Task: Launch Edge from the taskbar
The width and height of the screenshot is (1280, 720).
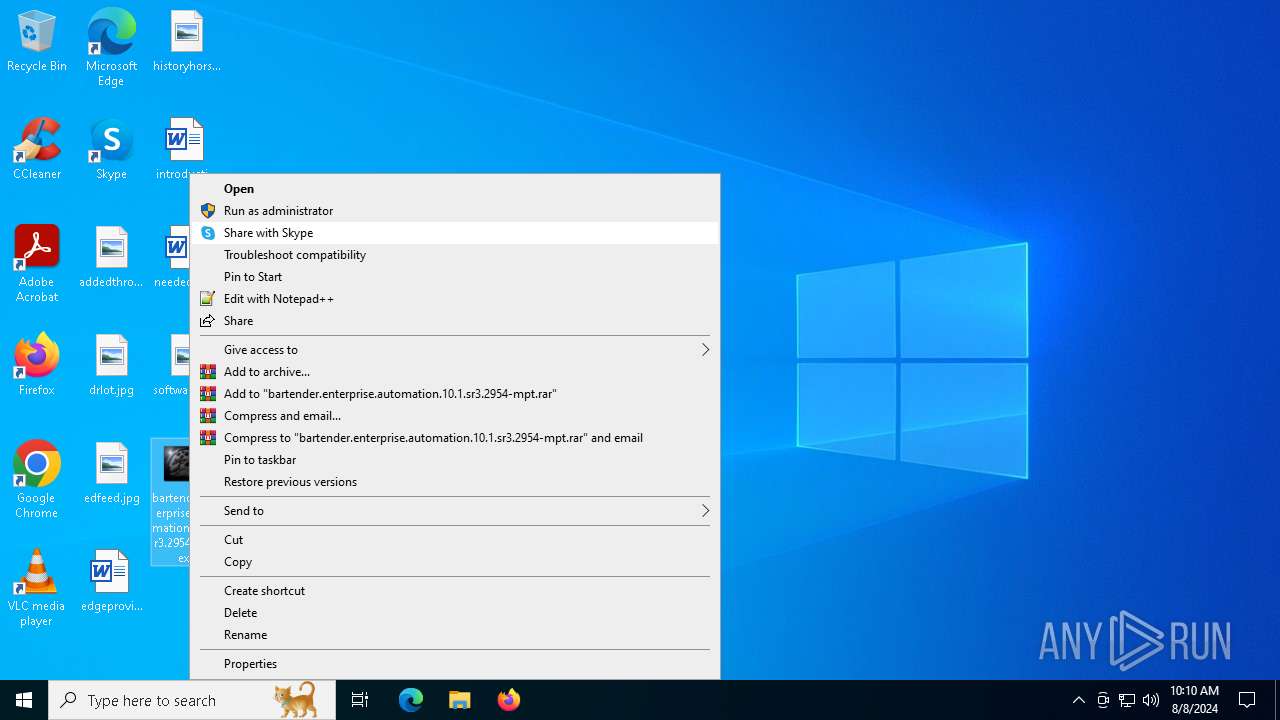Action: pyautogui.click(x=411, y=700)
